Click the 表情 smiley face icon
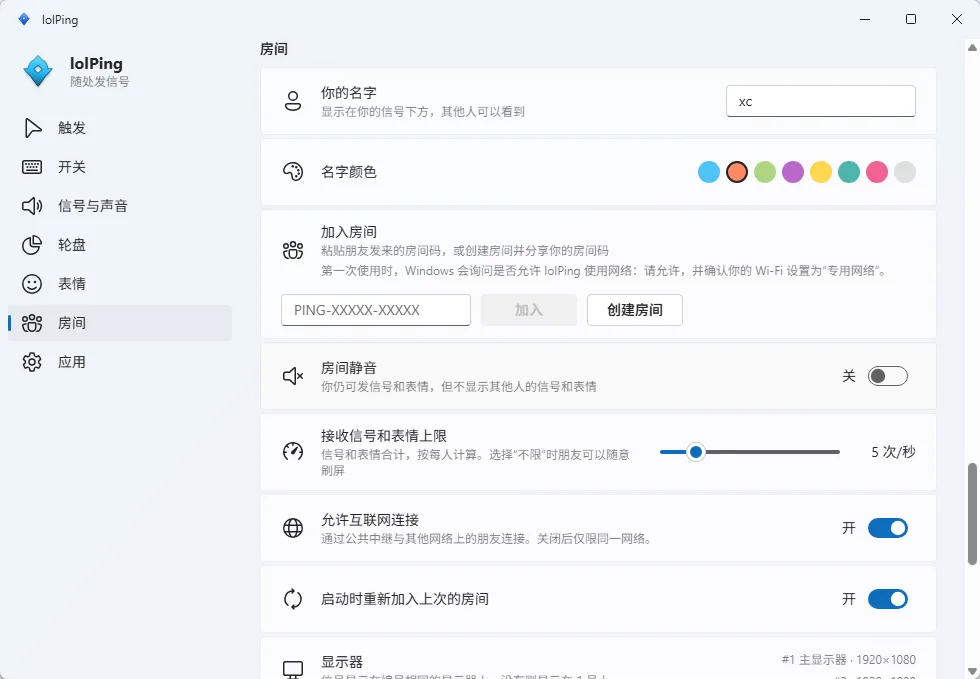This screenshot has height=679, width=980. click(x=32, y=284)
